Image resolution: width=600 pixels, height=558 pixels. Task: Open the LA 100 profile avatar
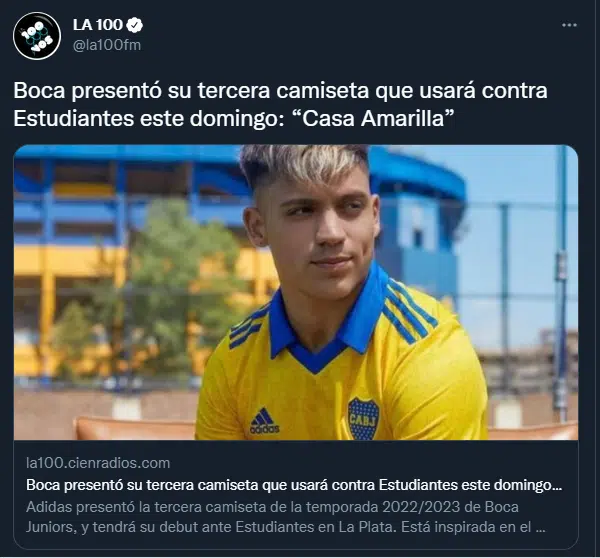37,36
